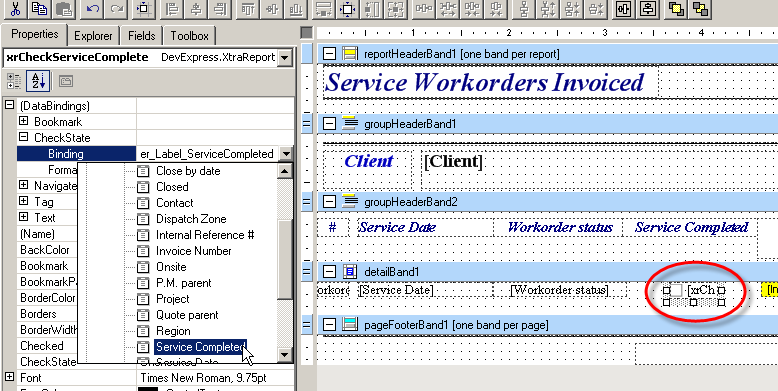Align selected controls by left edges
This screenshot has width=778, height=391.
click(173, 8)
